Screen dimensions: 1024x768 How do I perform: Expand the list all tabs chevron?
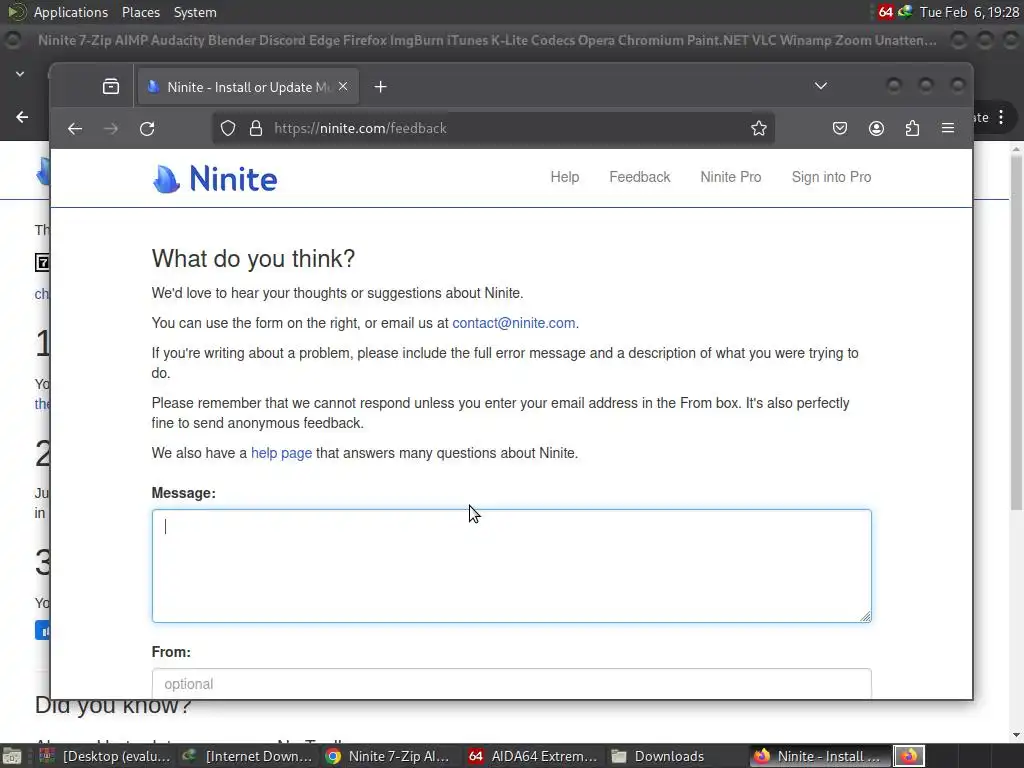821,86
